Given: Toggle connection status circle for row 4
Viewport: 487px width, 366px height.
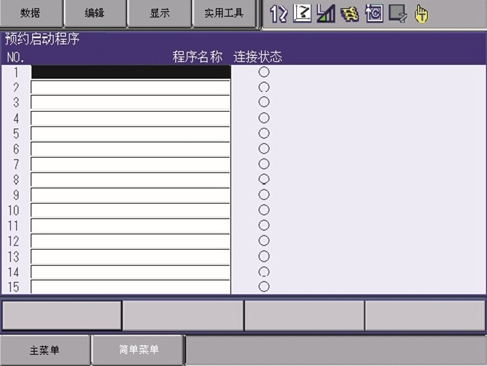Looking at the screenshot, I should (x=264, y=118).
